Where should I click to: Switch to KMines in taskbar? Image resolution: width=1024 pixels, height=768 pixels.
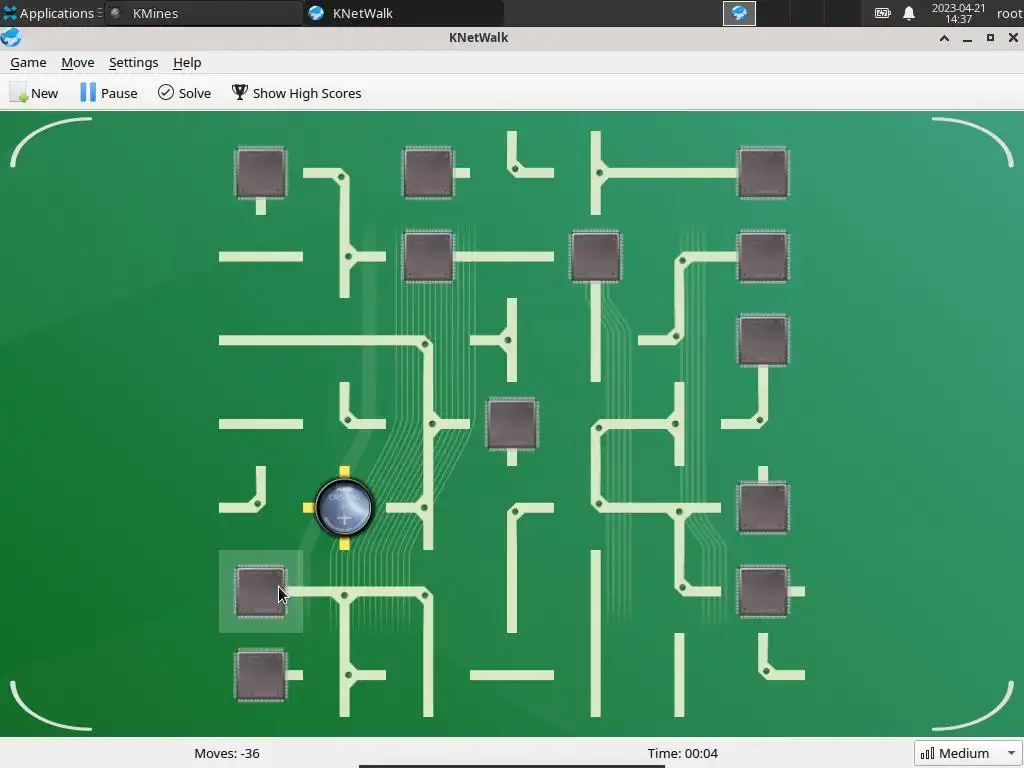coord(204,13)
